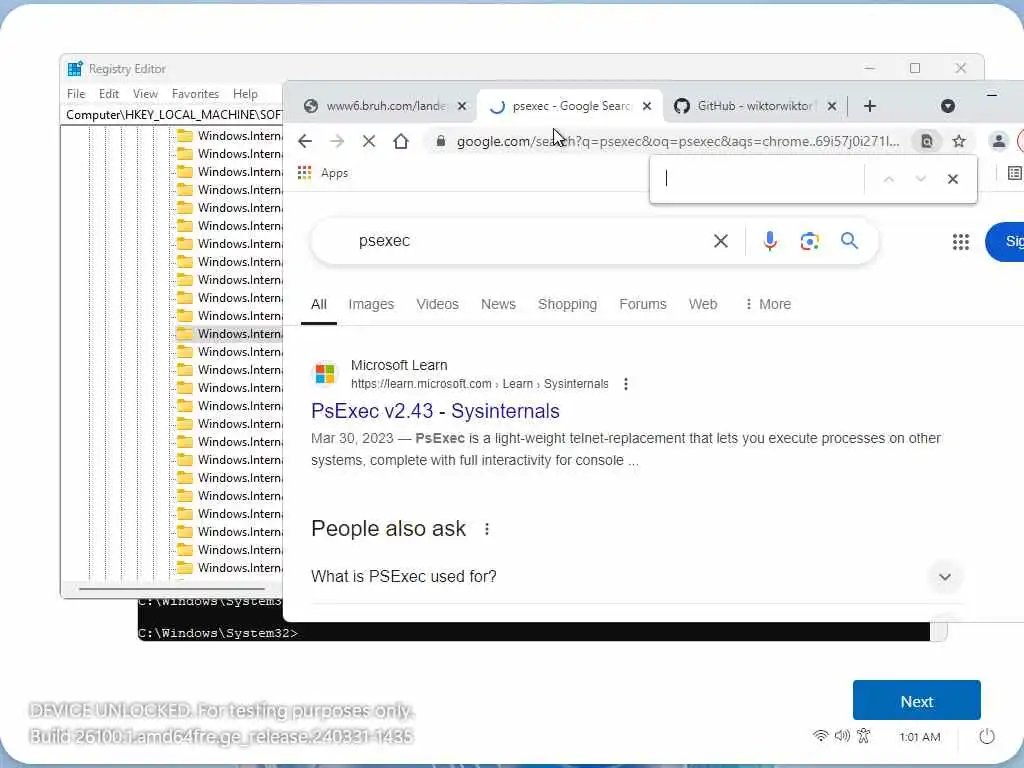The image size is (1024, 768).
Task: Select the highlighted Windows.Intern registry key
Action: pyautogui.click(x=229, y=334)
